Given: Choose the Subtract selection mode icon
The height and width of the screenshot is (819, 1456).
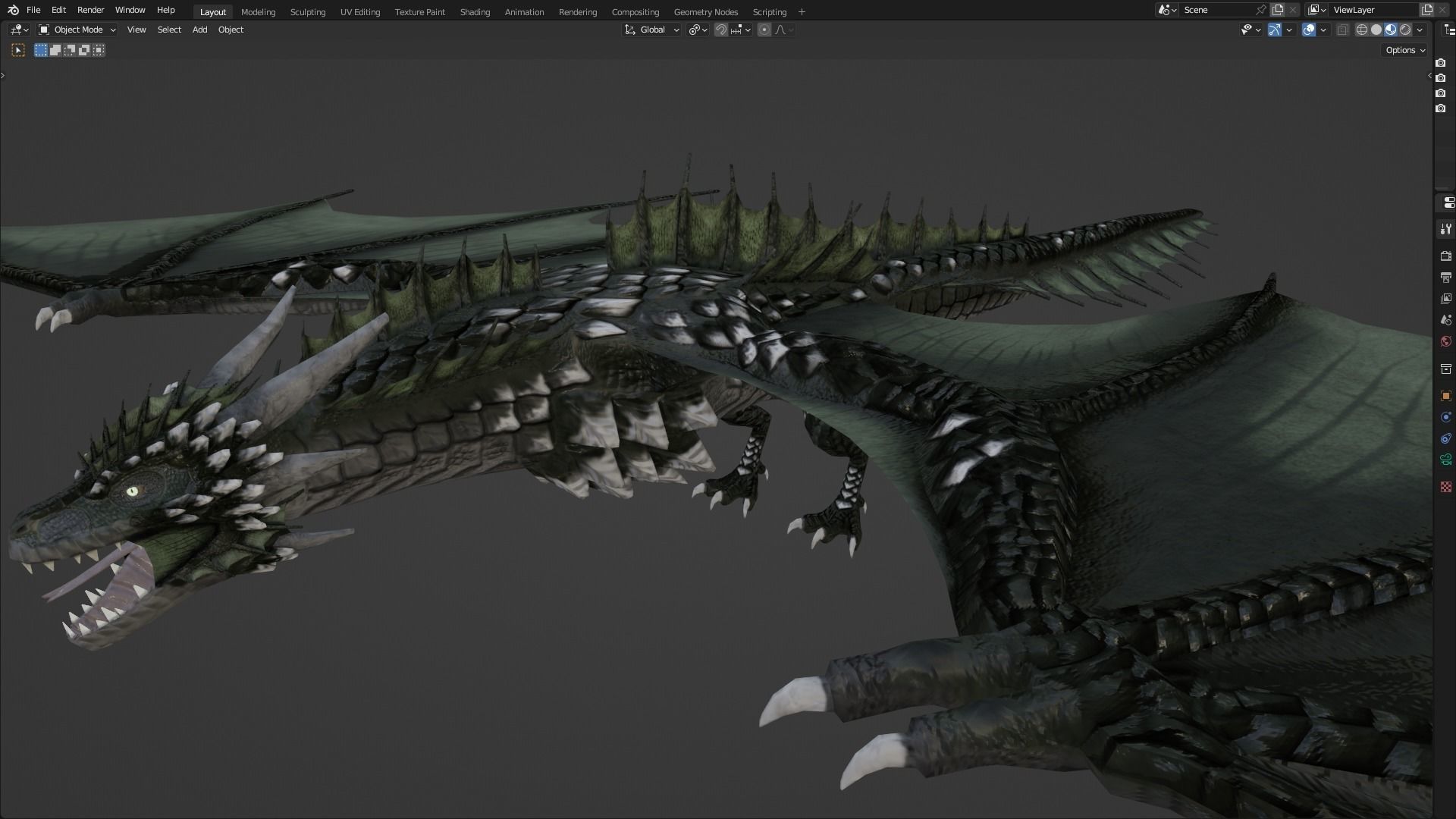Looking at the screenshot, I should 70,50.
